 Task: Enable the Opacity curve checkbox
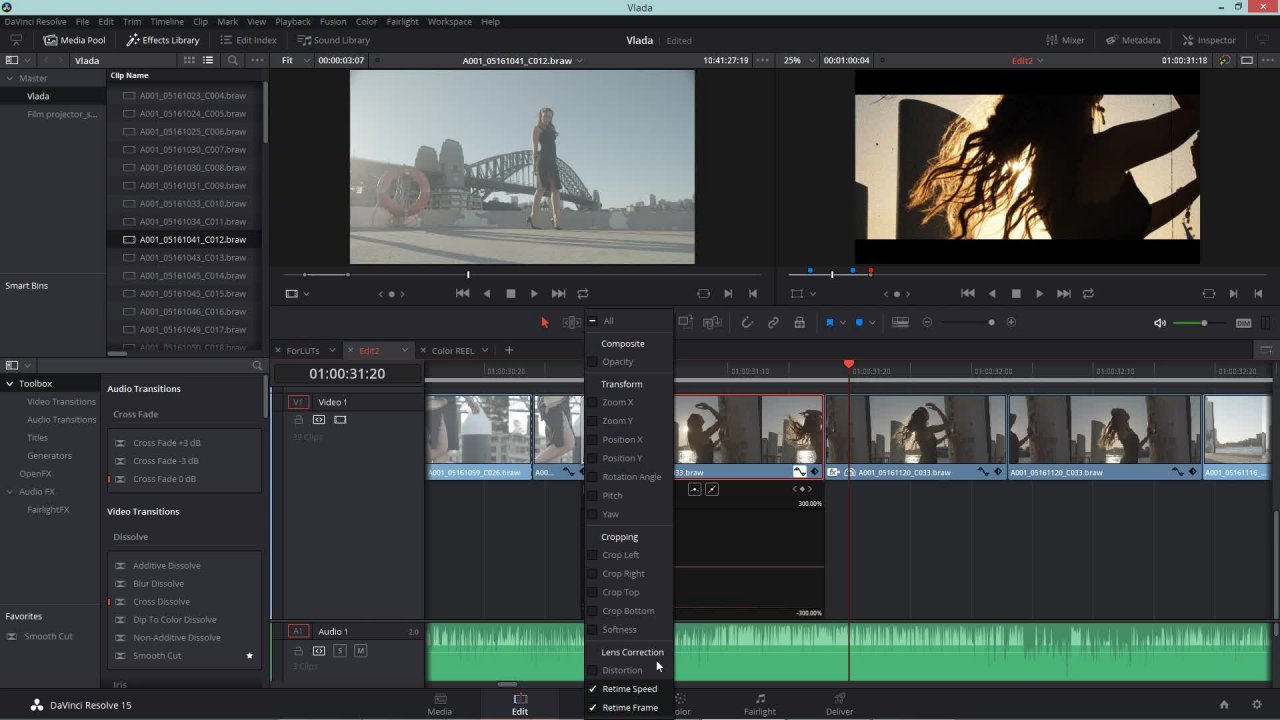[x=593, y=362]
